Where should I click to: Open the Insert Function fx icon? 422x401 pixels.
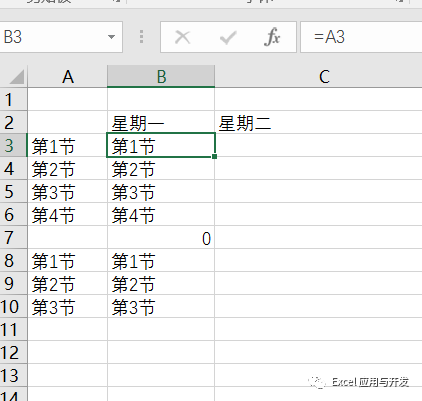pyautogui.click(x=272, y=37)
